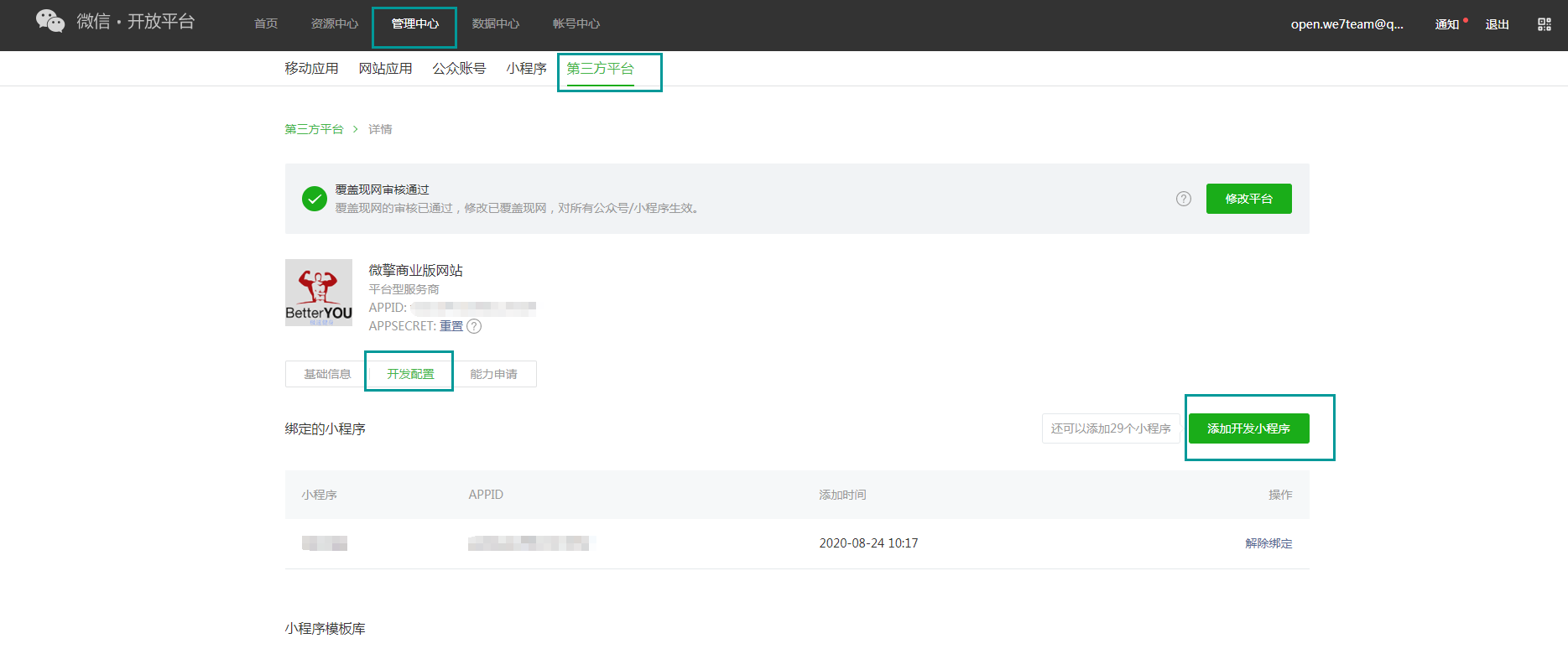
Task: Switch to 管理中心 in top navigation
Action: point(415,23)
